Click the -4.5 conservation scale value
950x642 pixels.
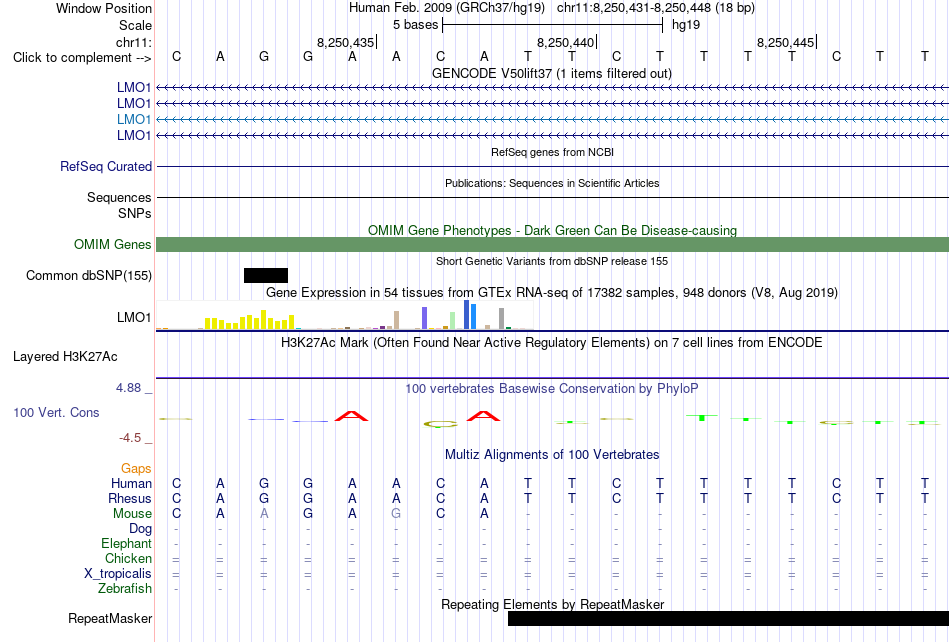(x=130, y=437)
